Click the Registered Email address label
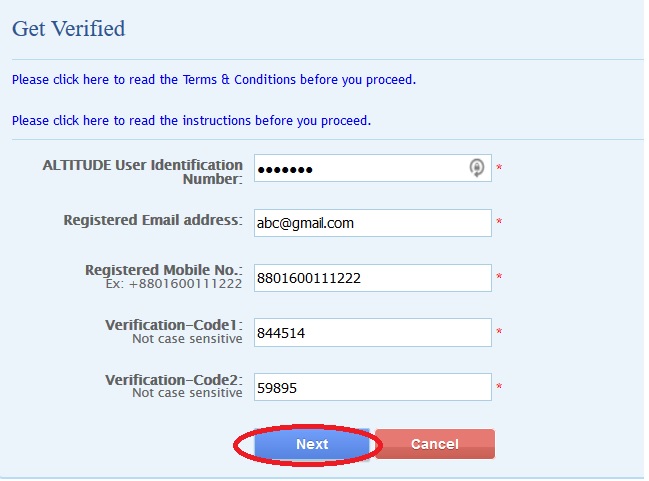The height and width of the screenshot is (481, 649). [x=152, y=219]
